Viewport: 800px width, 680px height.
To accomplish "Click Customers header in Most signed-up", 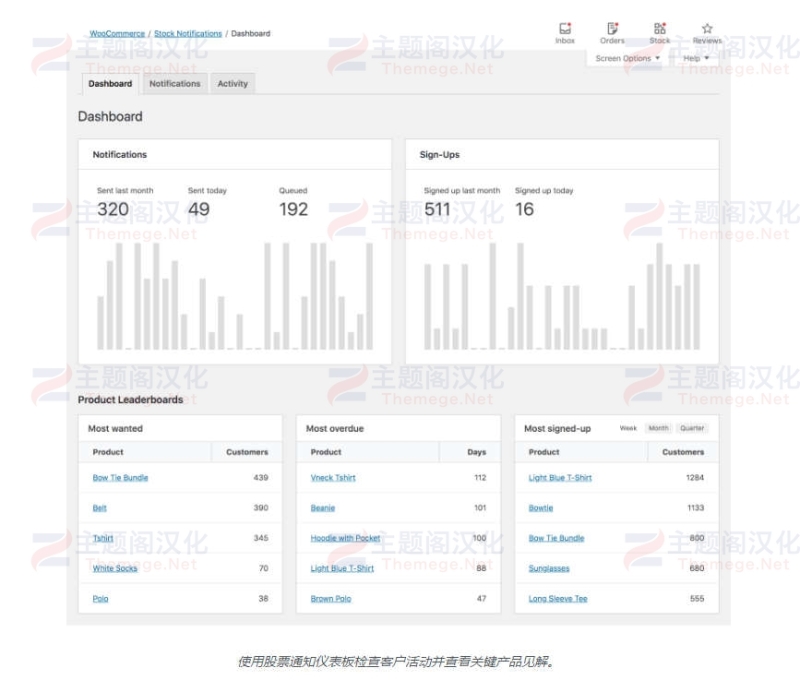I will [683, 452].
